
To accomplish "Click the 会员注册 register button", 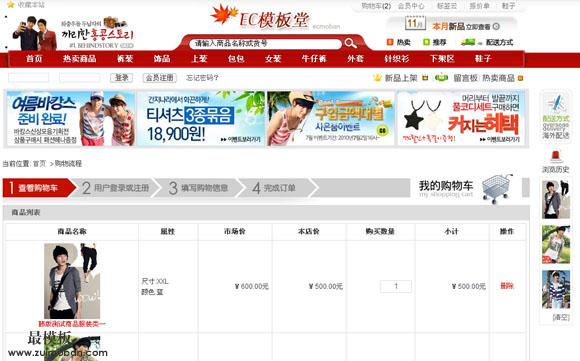I will tap(159, 78).
